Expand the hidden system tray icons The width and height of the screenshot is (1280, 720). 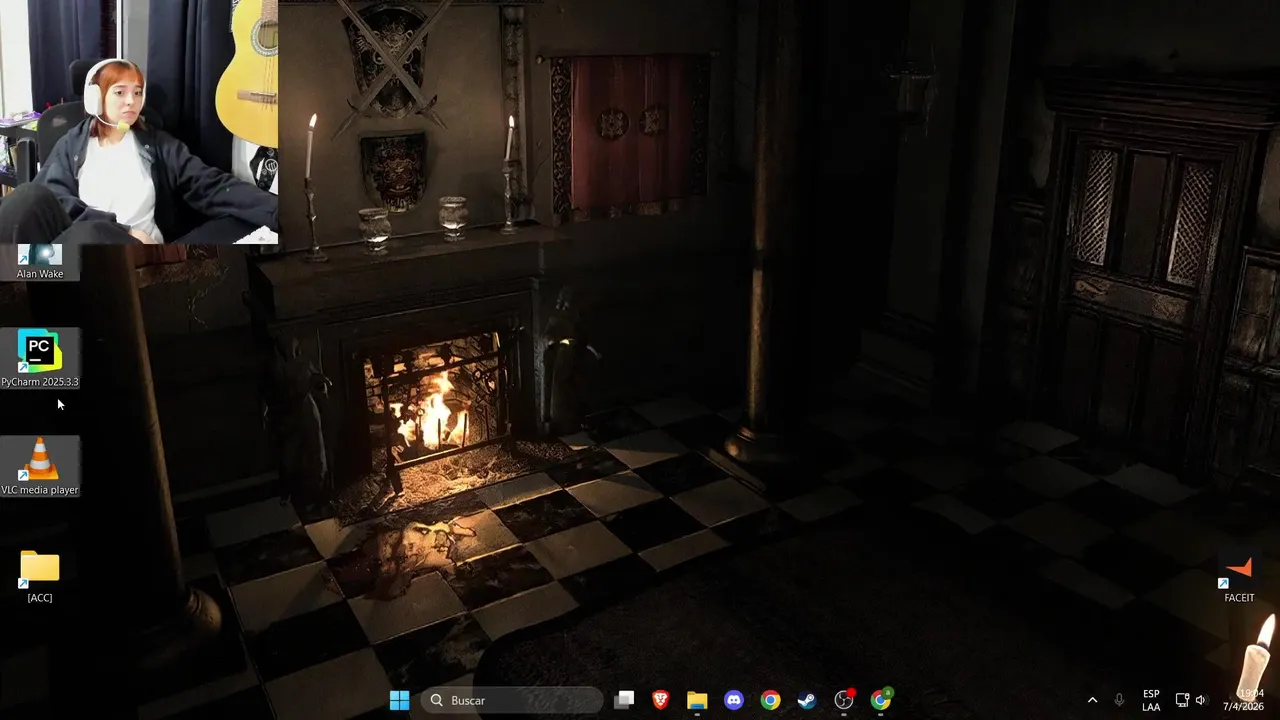(x=1092, y=700)
